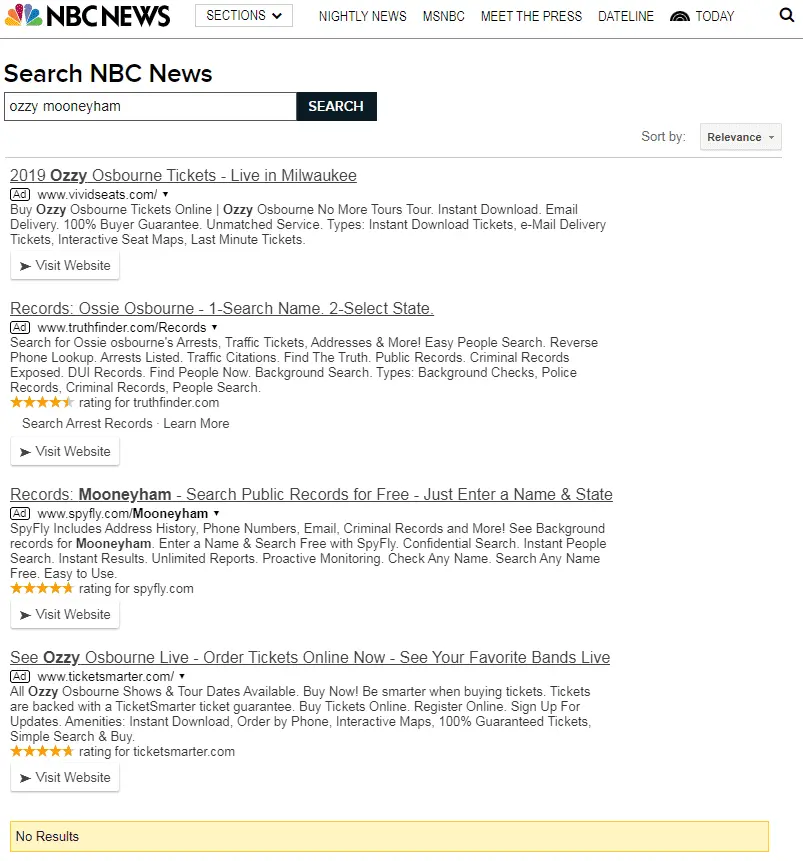The image size is (803, 861).
Task: Click the Ad badge beside www.ticketsmarter.com
Action: pyautogui.click(x=20, y=676)
